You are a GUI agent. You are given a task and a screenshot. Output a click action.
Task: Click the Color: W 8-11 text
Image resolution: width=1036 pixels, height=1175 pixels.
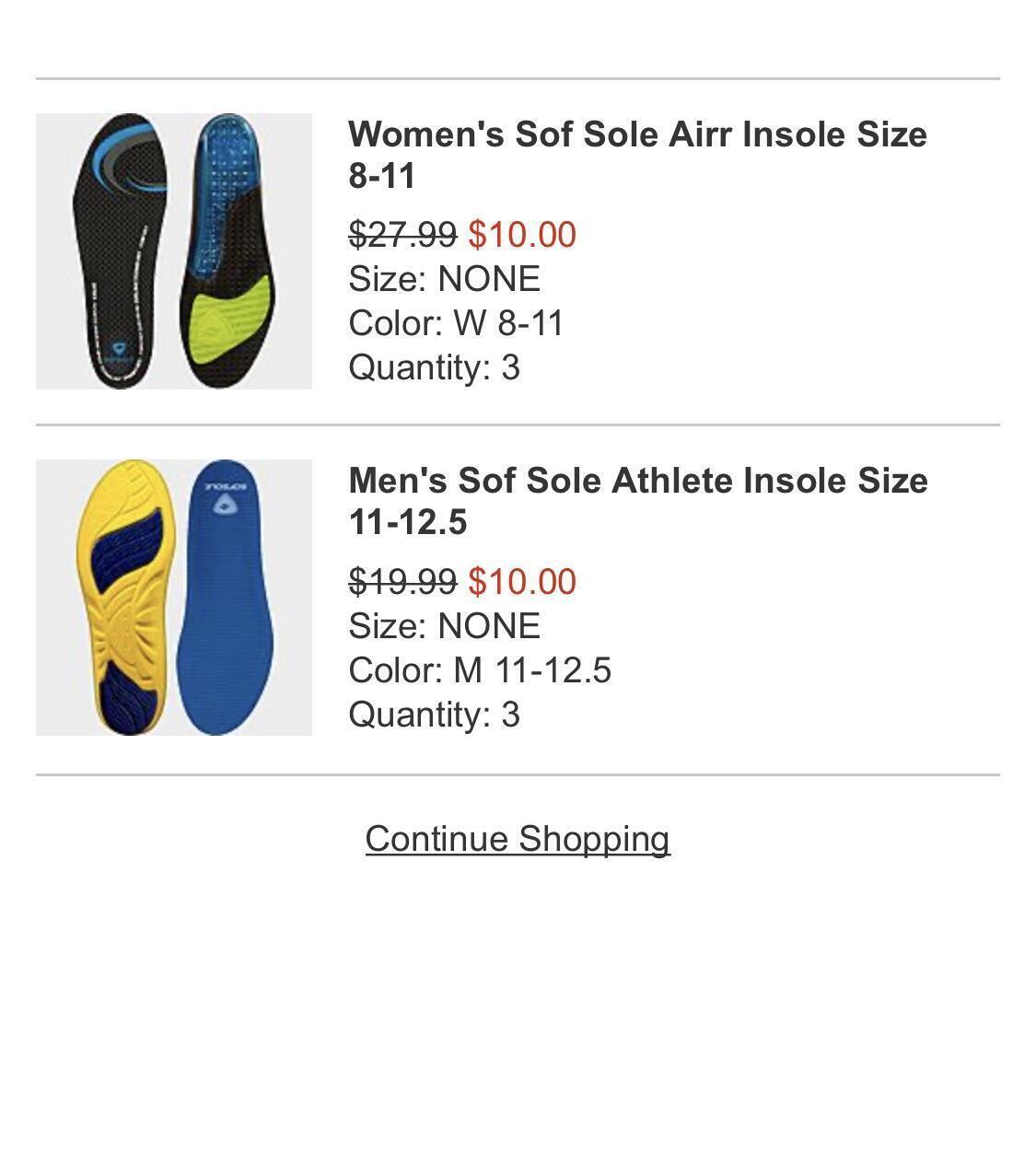click(456, 323)
